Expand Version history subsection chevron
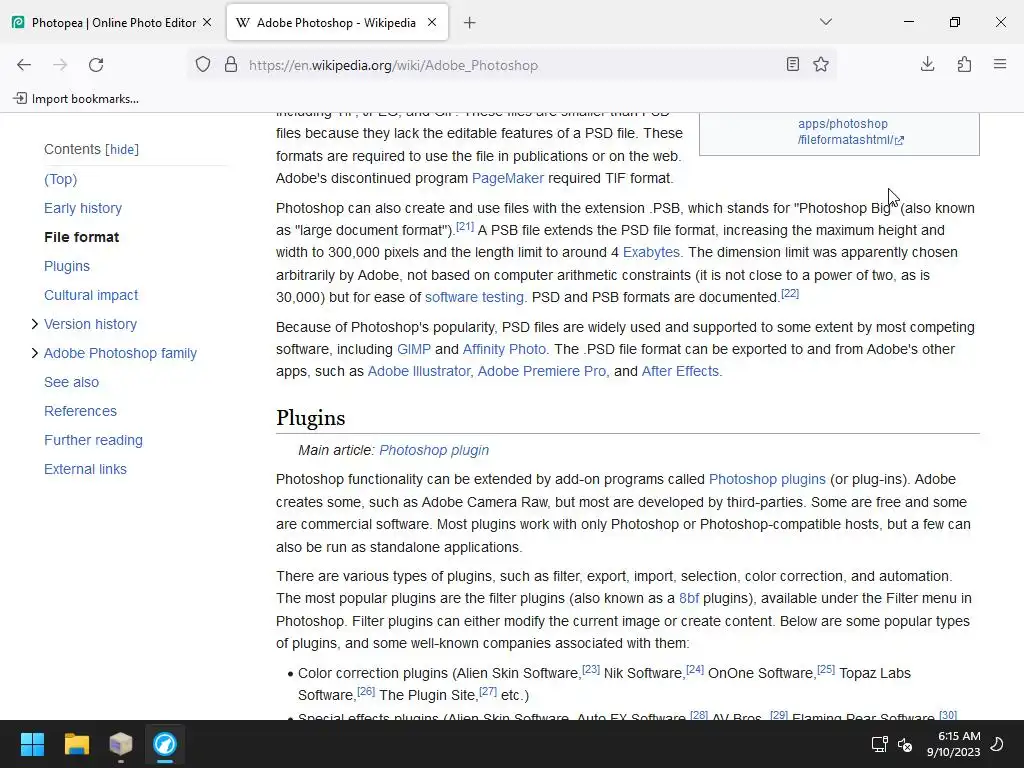 (x=35, y=324)
